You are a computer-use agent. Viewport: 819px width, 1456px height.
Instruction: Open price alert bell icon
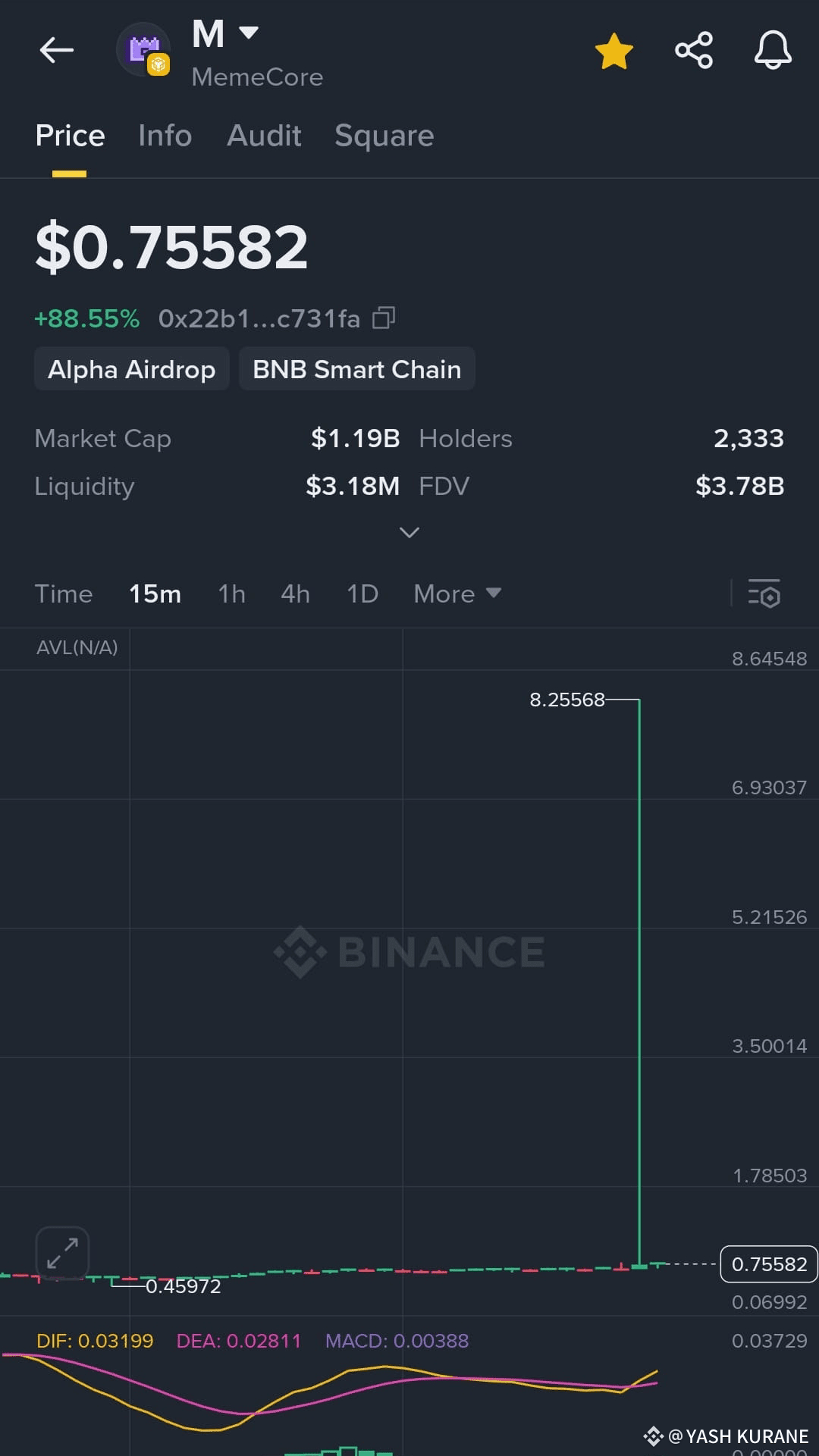click(773, 51)
